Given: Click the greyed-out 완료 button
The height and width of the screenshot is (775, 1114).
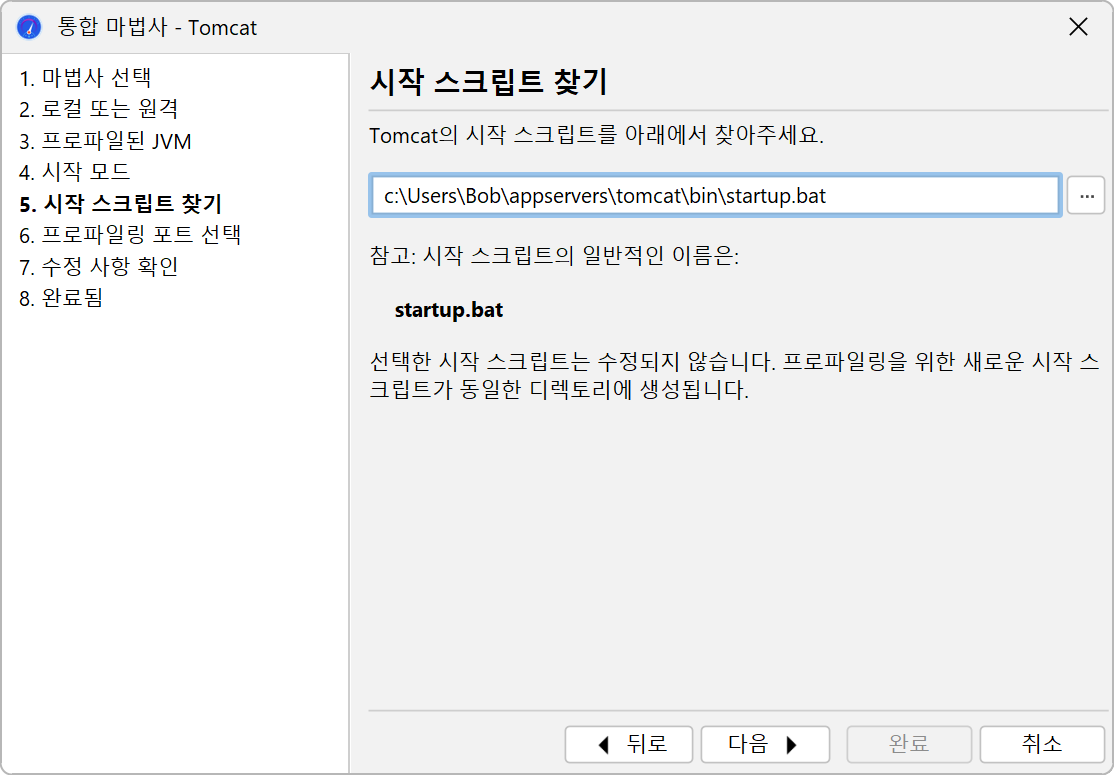Looking at the screenshot, I should (x=909, y=744).
